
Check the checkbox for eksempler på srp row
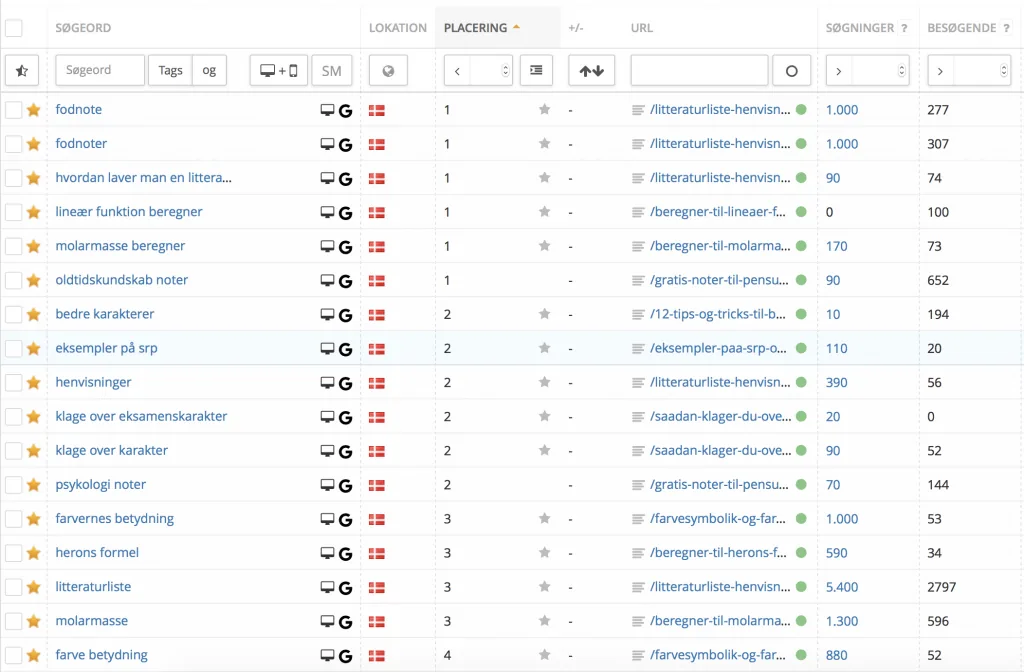14,348
